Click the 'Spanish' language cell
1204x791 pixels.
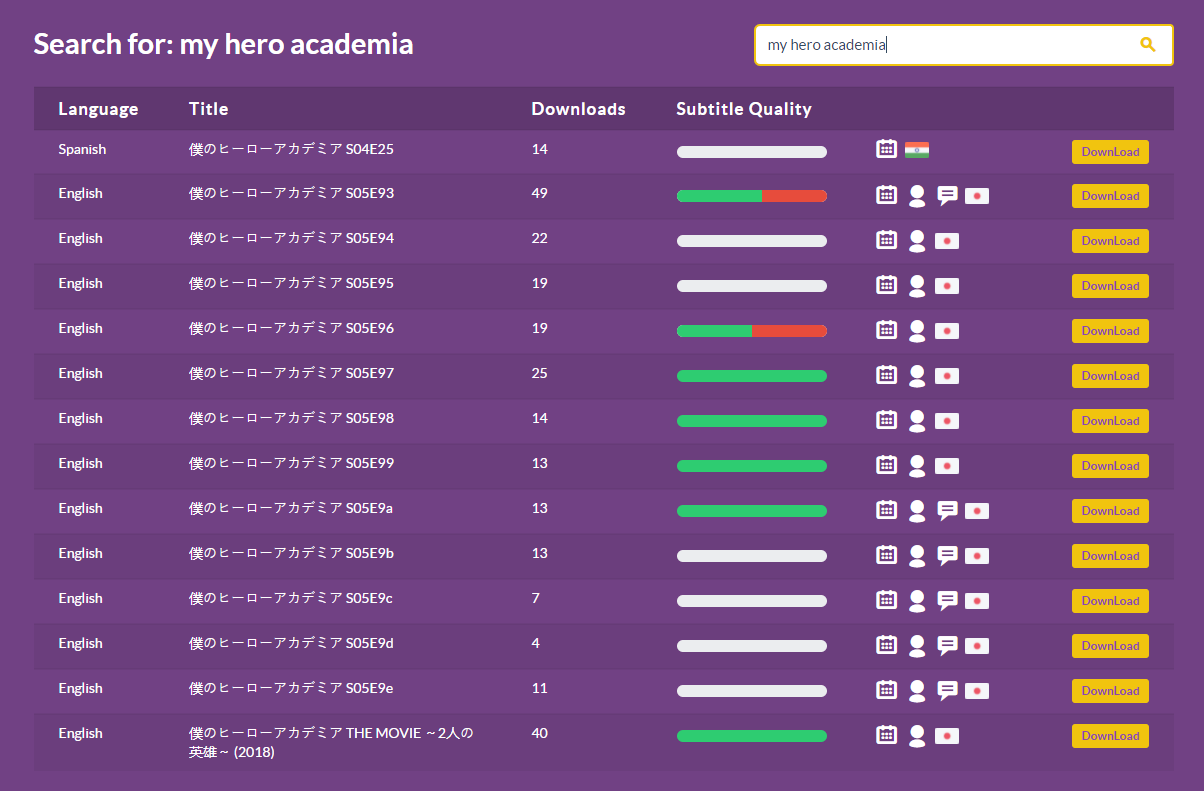pyautogui.click(x=82, y=149)
